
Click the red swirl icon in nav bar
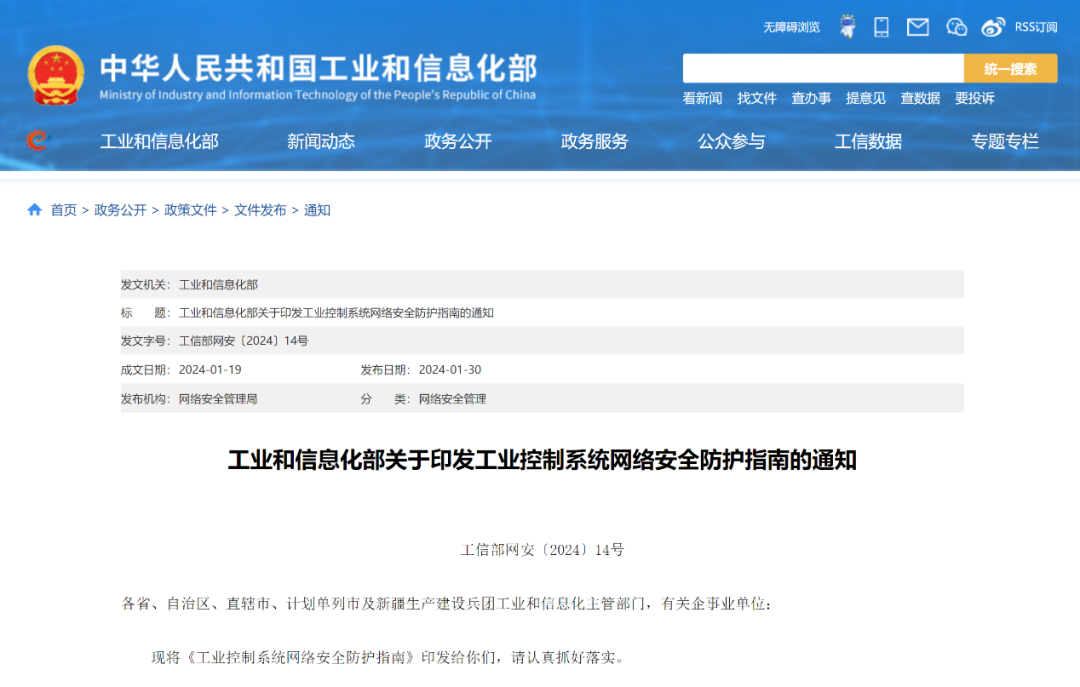point(38,141)
